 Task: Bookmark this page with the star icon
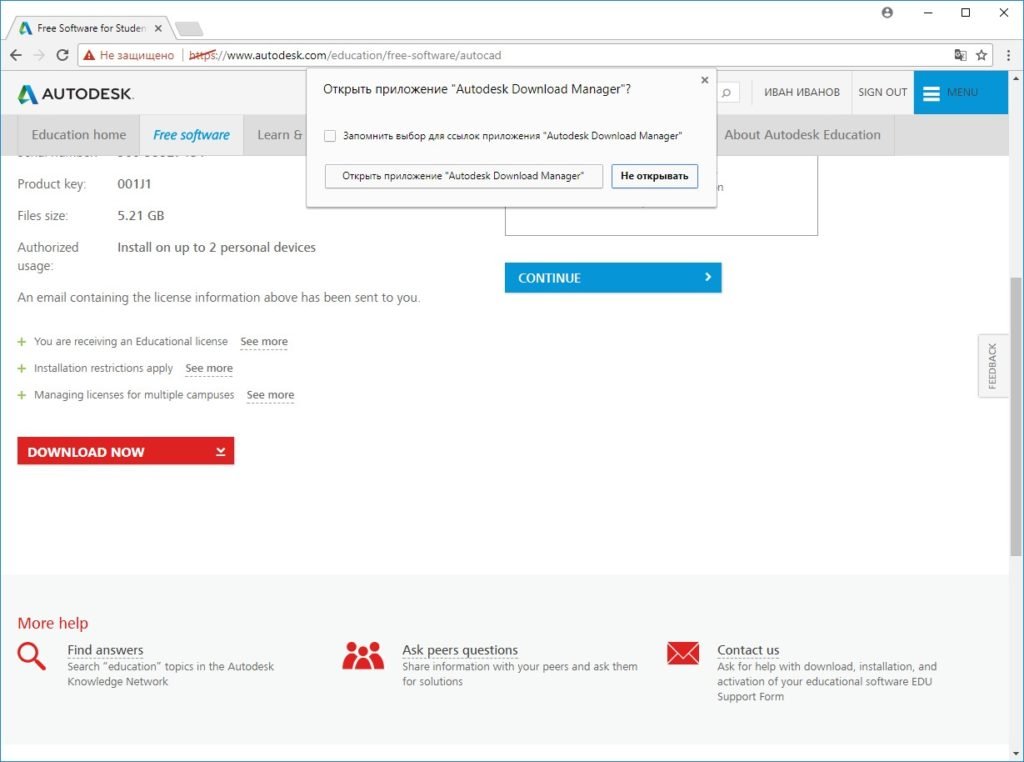pos(981,56)
